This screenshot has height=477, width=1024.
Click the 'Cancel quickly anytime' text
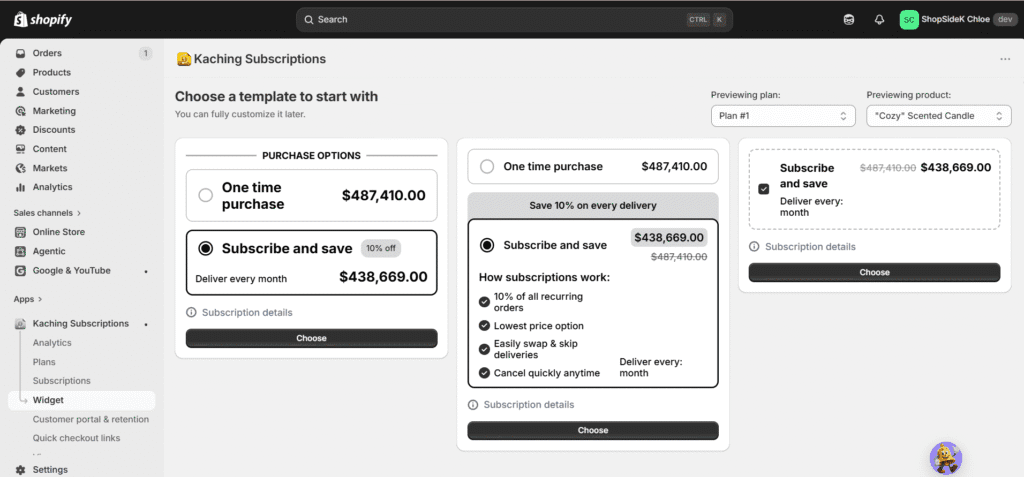click(x=547, y=373)
